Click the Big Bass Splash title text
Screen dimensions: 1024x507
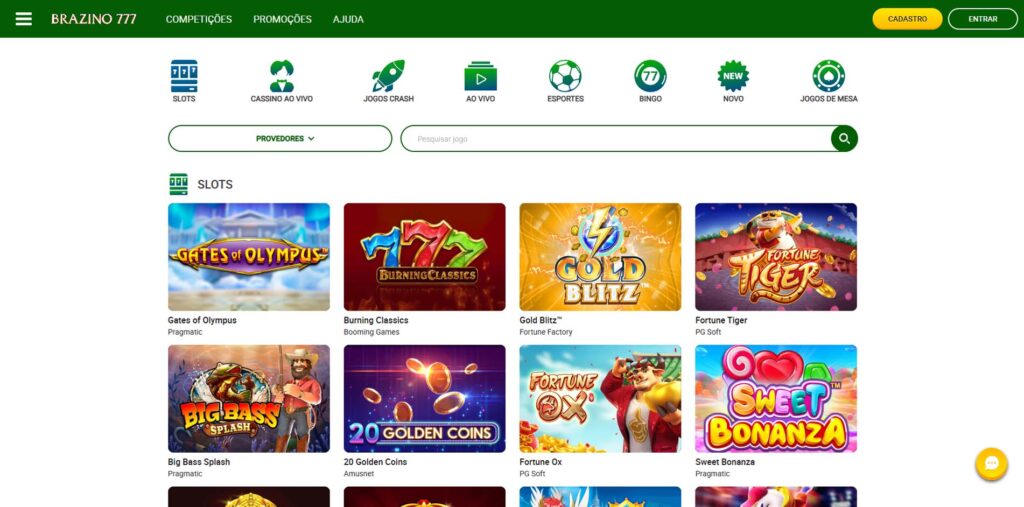coord(199,462)
